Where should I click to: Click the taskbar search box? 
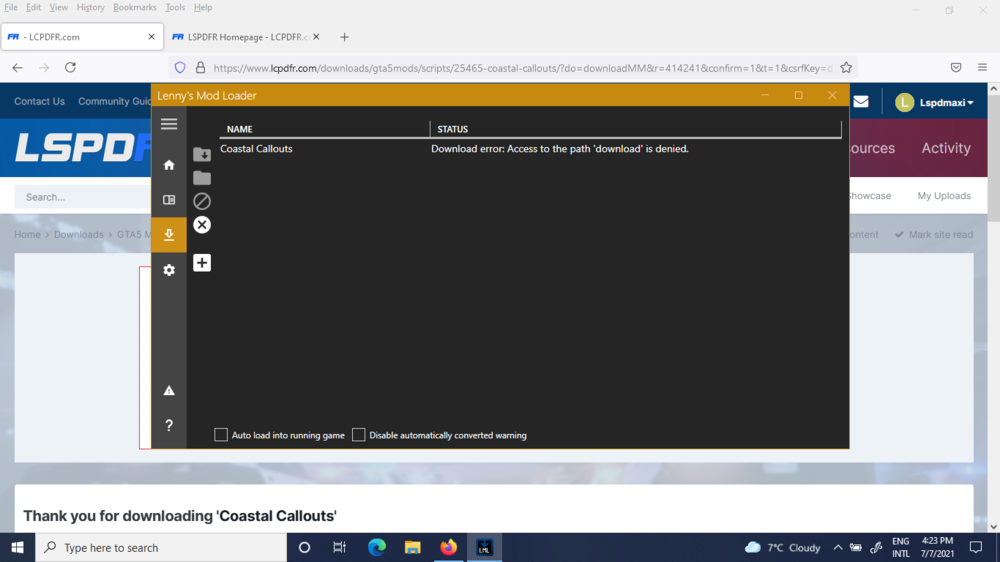click(161, 547)
